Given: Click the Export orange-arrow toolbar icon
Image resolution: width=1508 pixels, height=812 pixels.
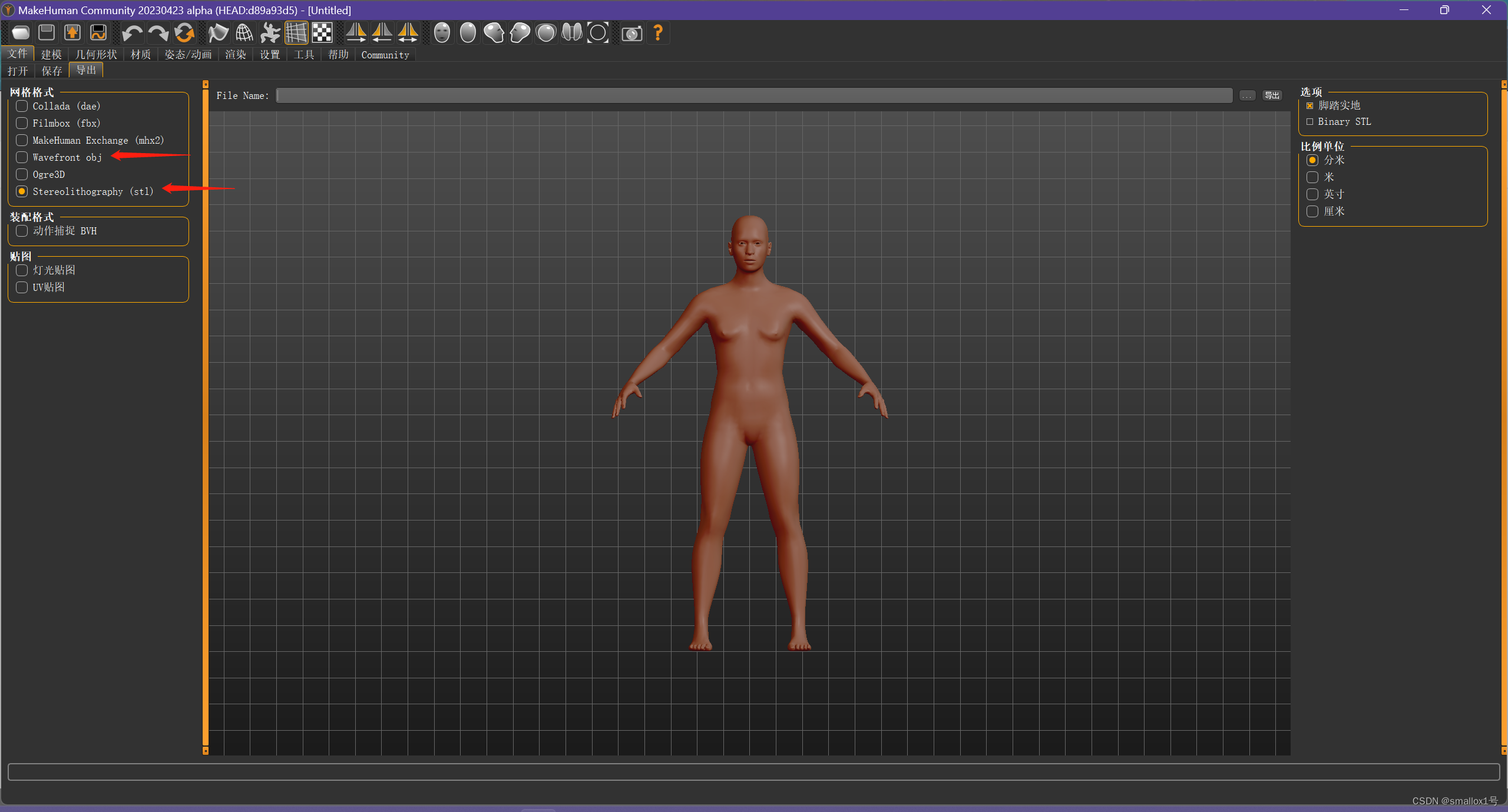Looking at the screenshot, I should pos(72,33).
